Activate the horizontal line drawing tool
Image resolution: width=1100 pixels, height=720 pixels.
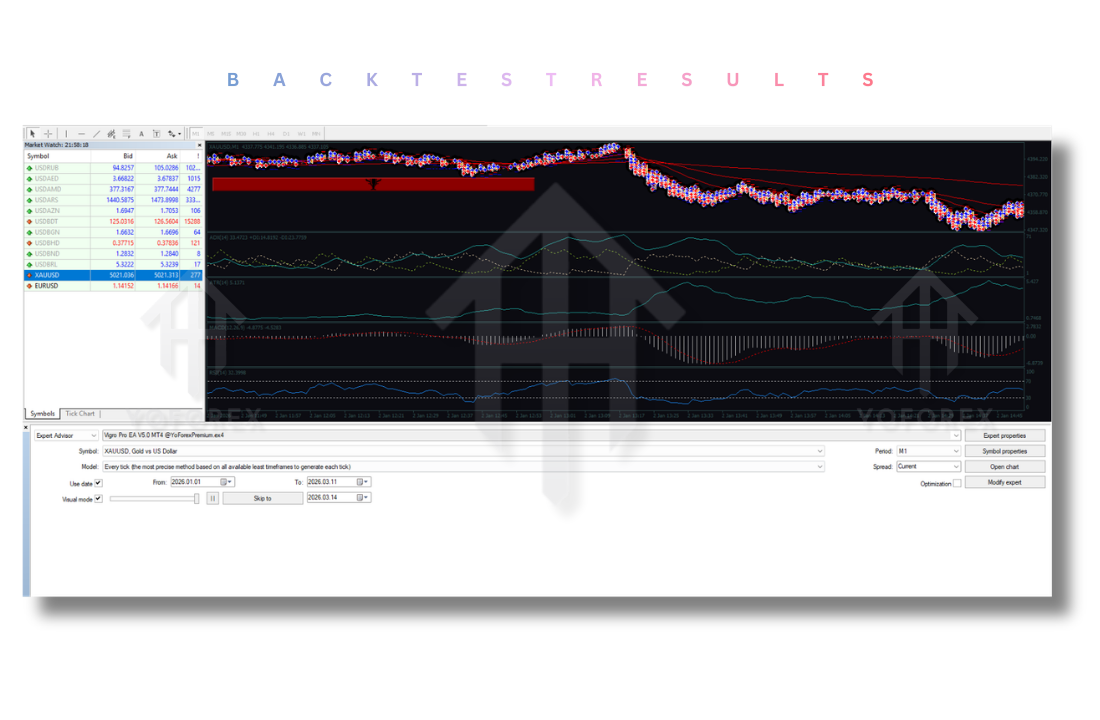click(81, 132)
